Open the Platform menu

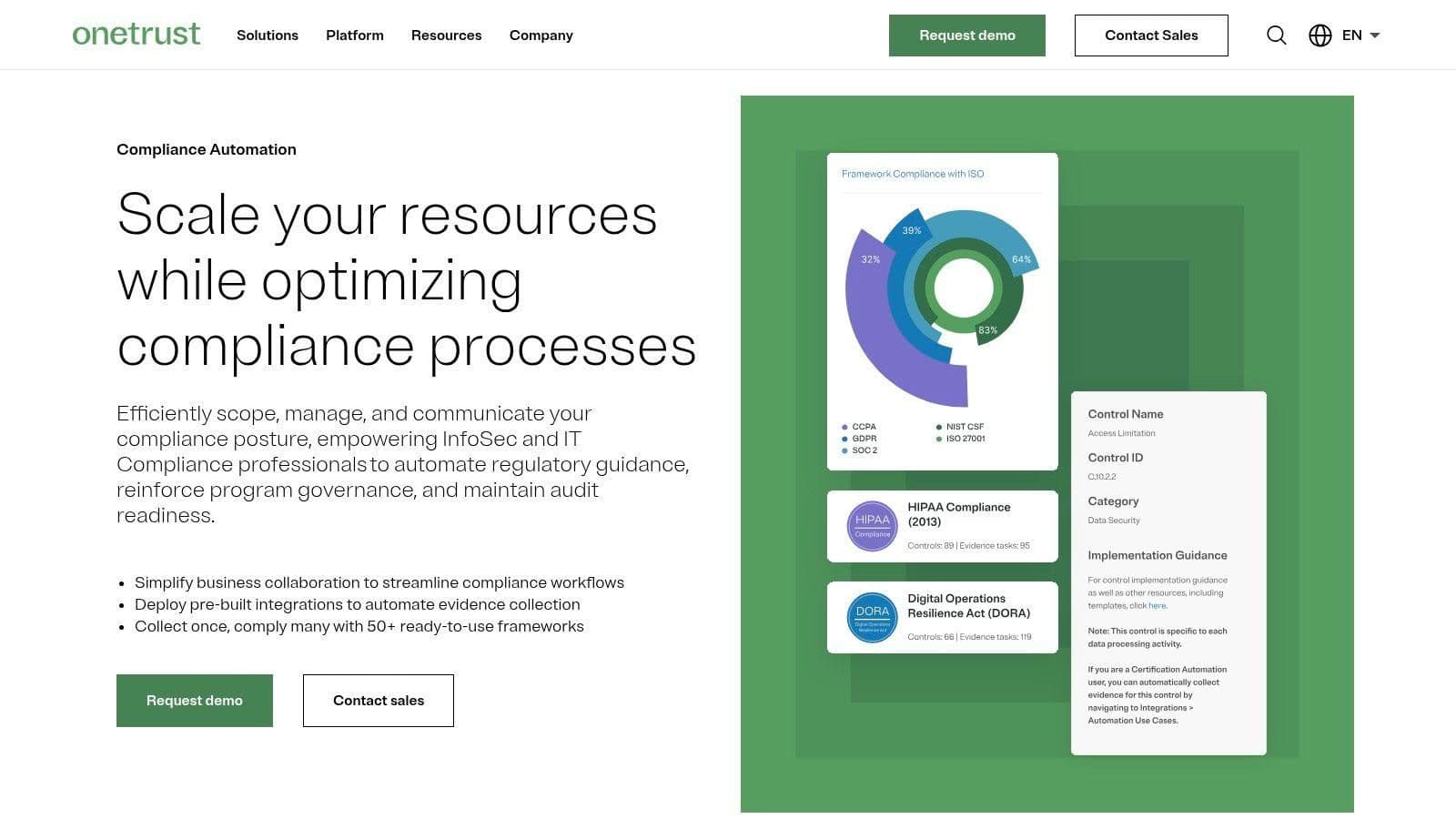pos(354,35)
